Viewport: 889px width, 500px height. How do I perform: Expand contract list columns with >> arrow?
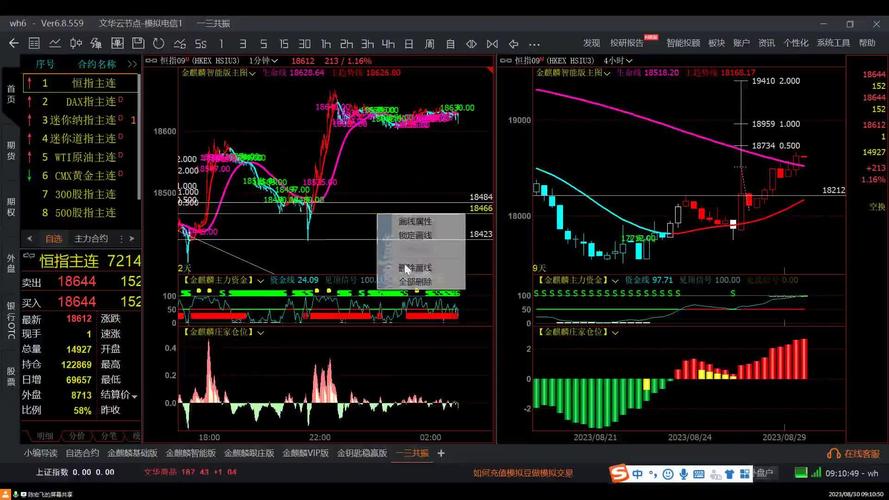(x=132, y=64)
